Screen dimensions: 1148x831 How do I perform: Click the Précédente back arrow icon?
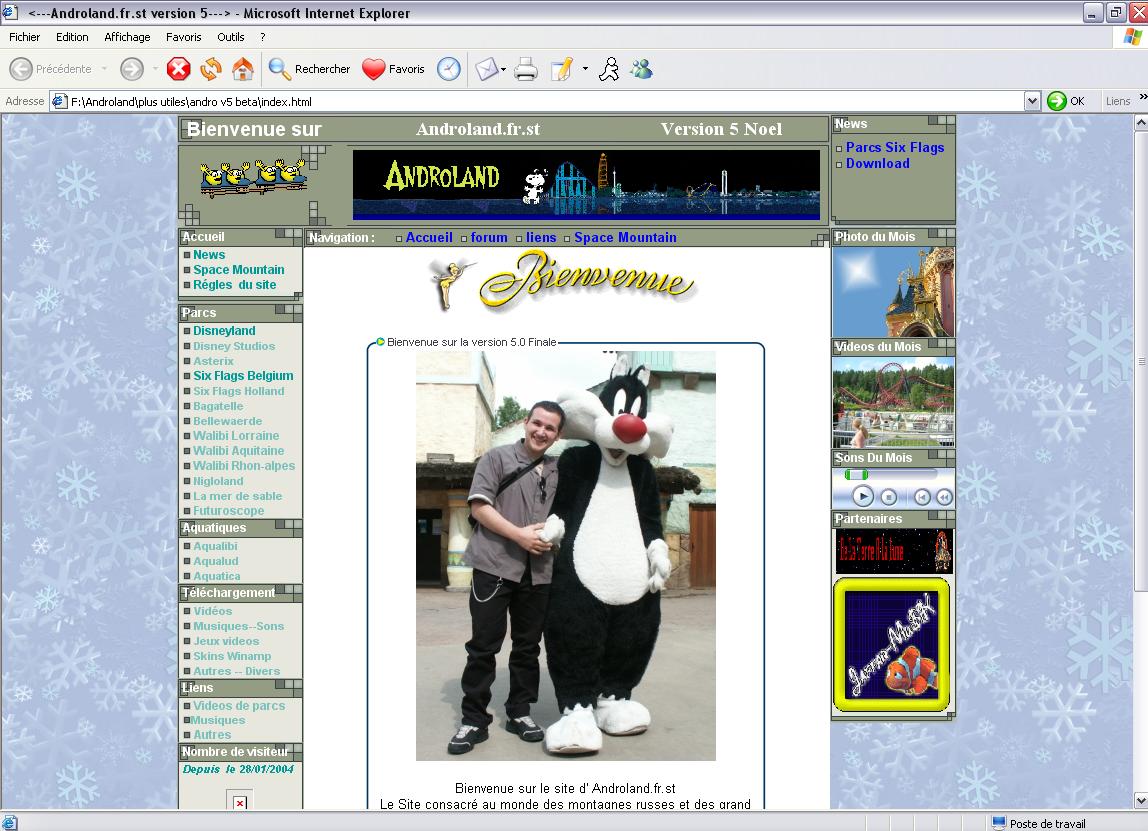pos(21,69)
